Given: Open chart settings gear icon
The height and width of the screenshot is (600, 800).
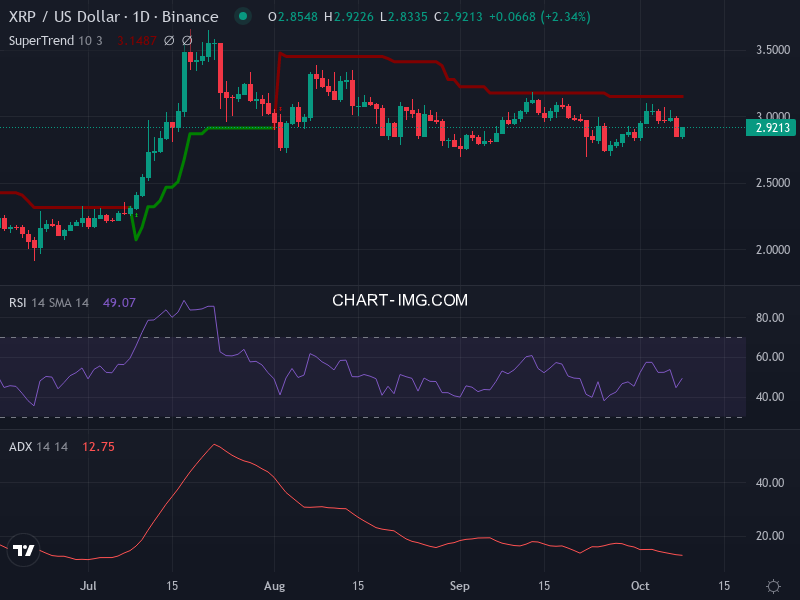Looking at the screenshot, I should (773, 585).
